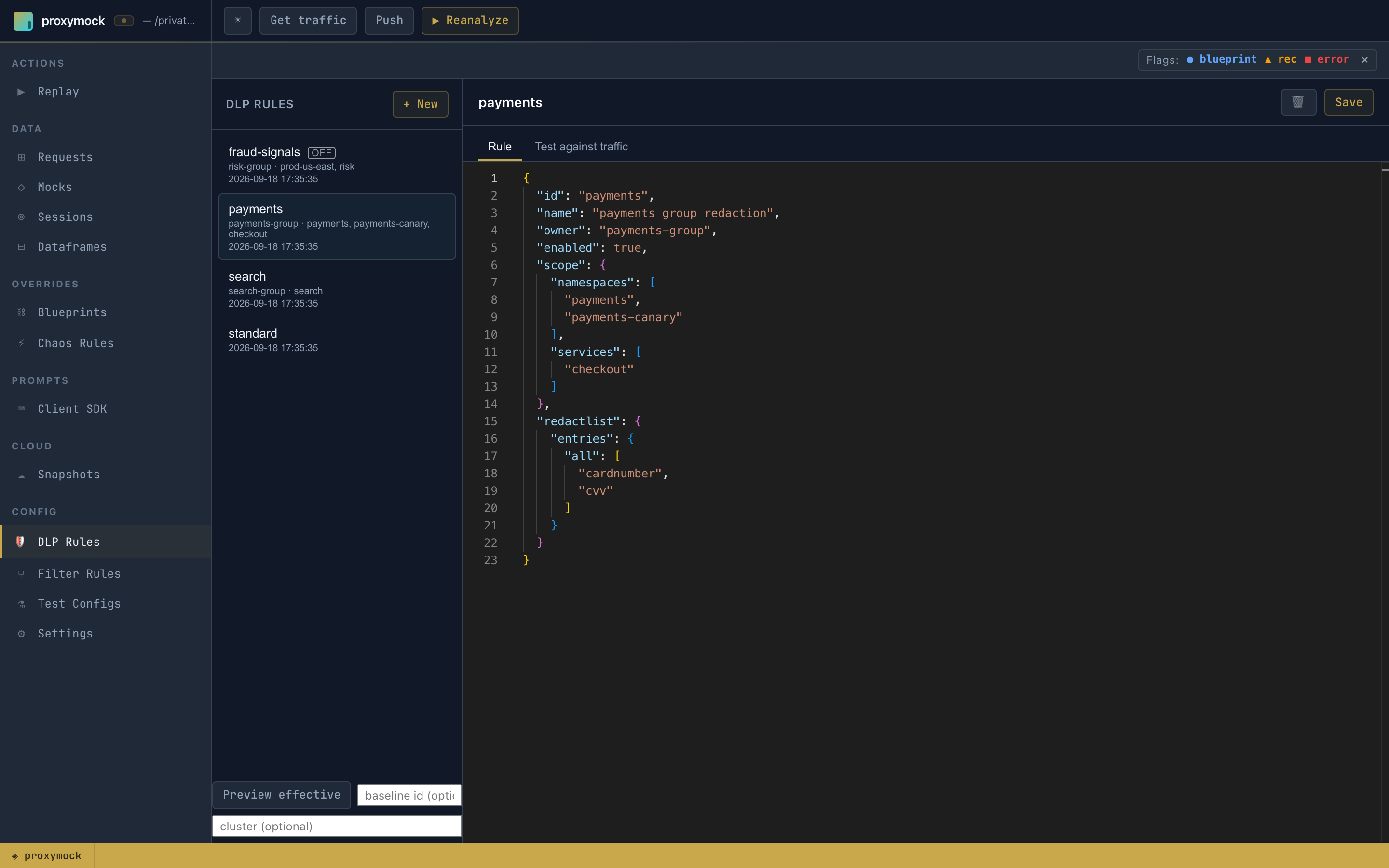Open Settings in the sidebar
Screen dimensions: 1389x868
point(106,633)
